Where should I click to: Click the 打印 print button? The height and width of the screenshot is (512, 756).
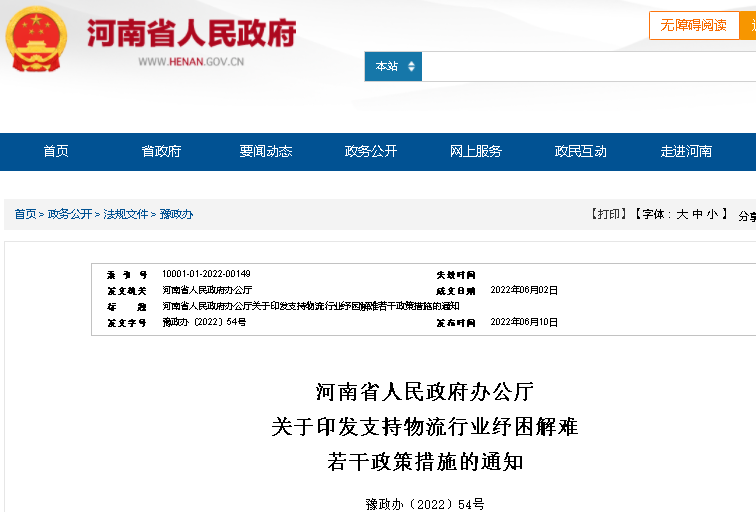(607, 214)
